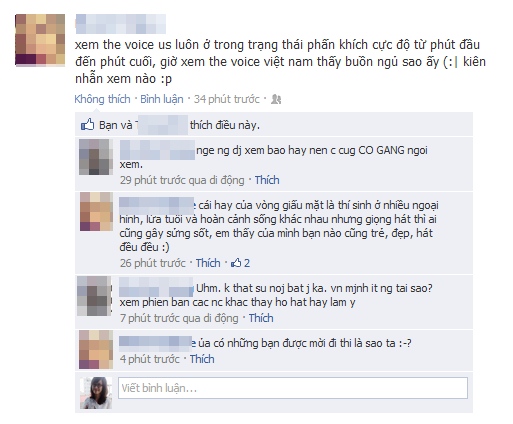Click 'Thích' on the 4 phút trước comment

point(202,359)
